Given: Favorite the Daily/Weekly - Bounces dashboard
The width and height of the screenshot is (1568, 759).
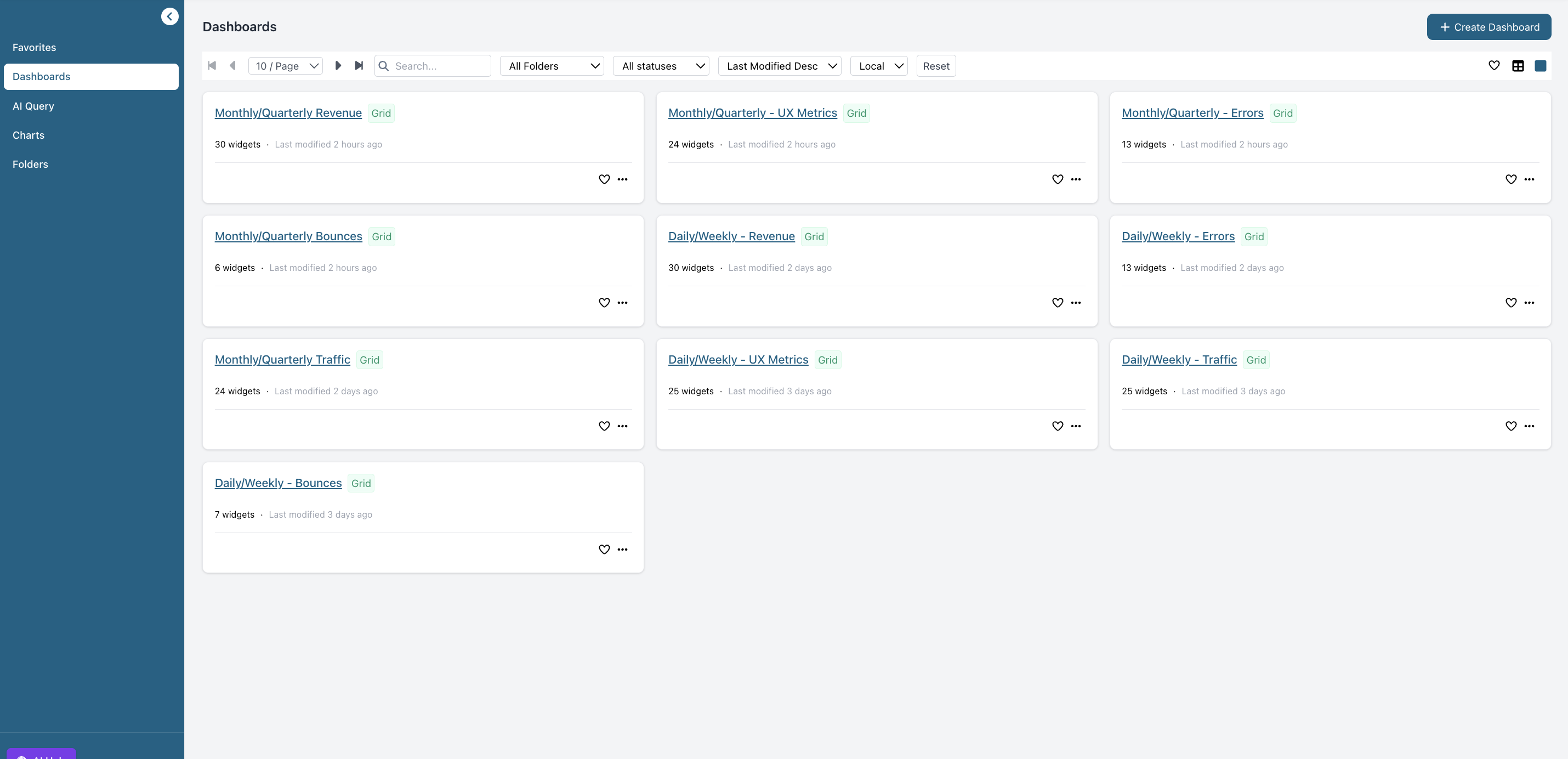Looking at the screenshot, I should tap(604, 550).
